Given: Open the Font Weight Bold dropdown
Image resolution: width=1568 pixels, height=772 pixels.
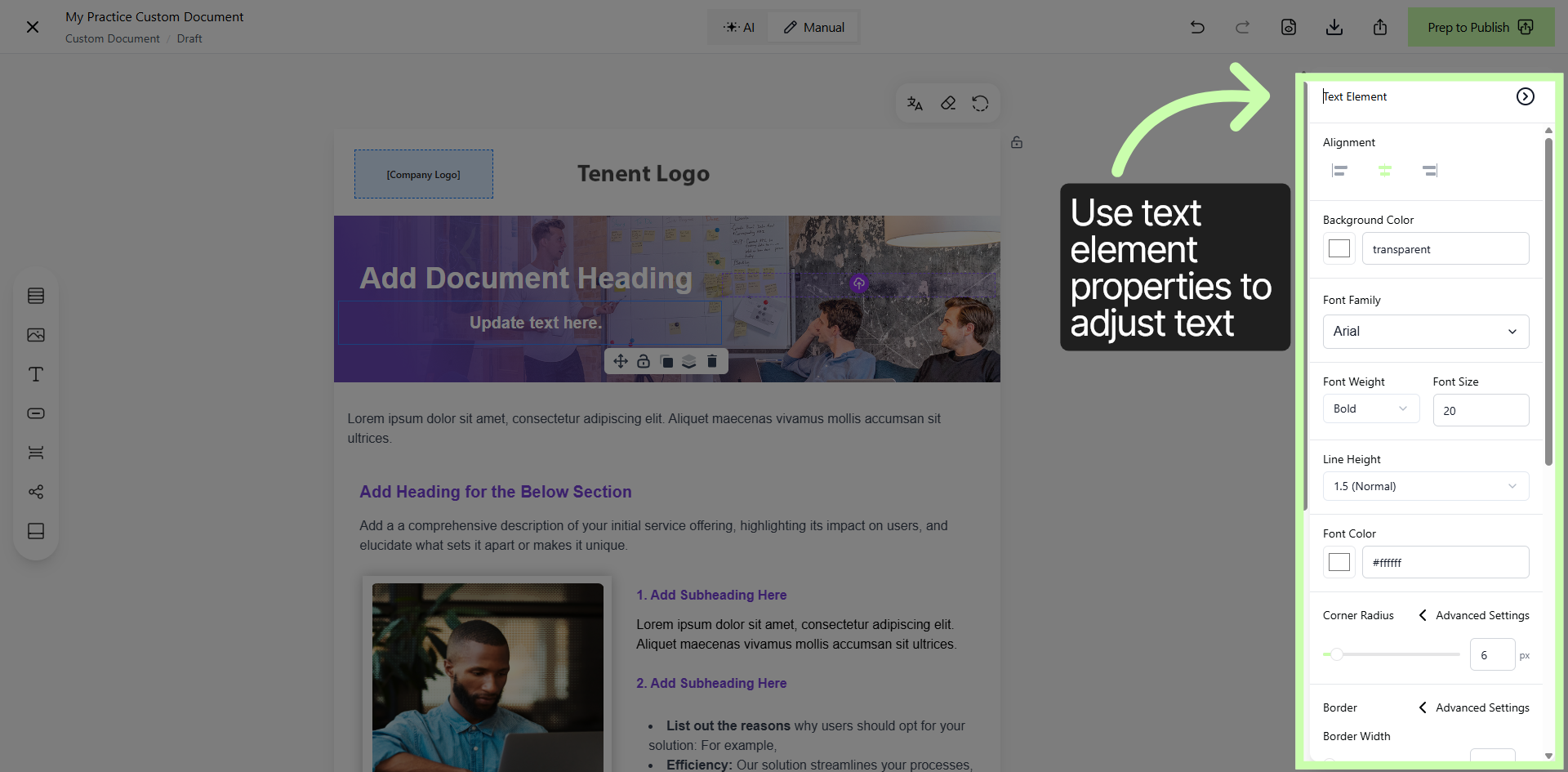Looking at the screenshot, I should tap(1371, 408).
